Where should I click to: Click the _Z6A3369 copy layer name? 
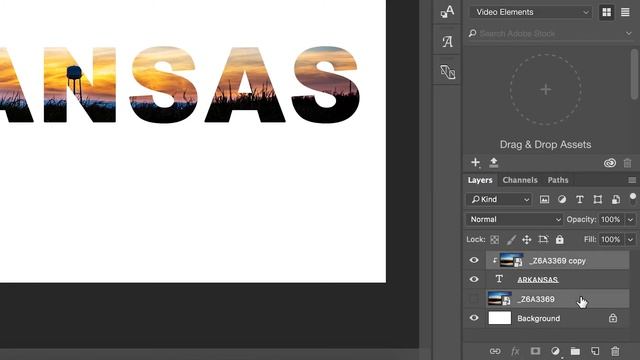coord(557,260)
